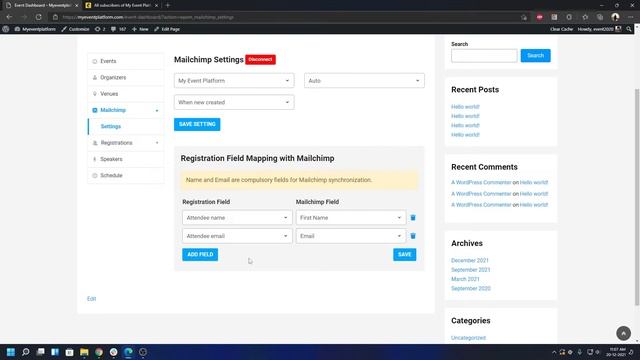Image resolution: width=640 pixels, height=360 pixels.
Task: Click the browser address bar
Action: tap(286, 17)
